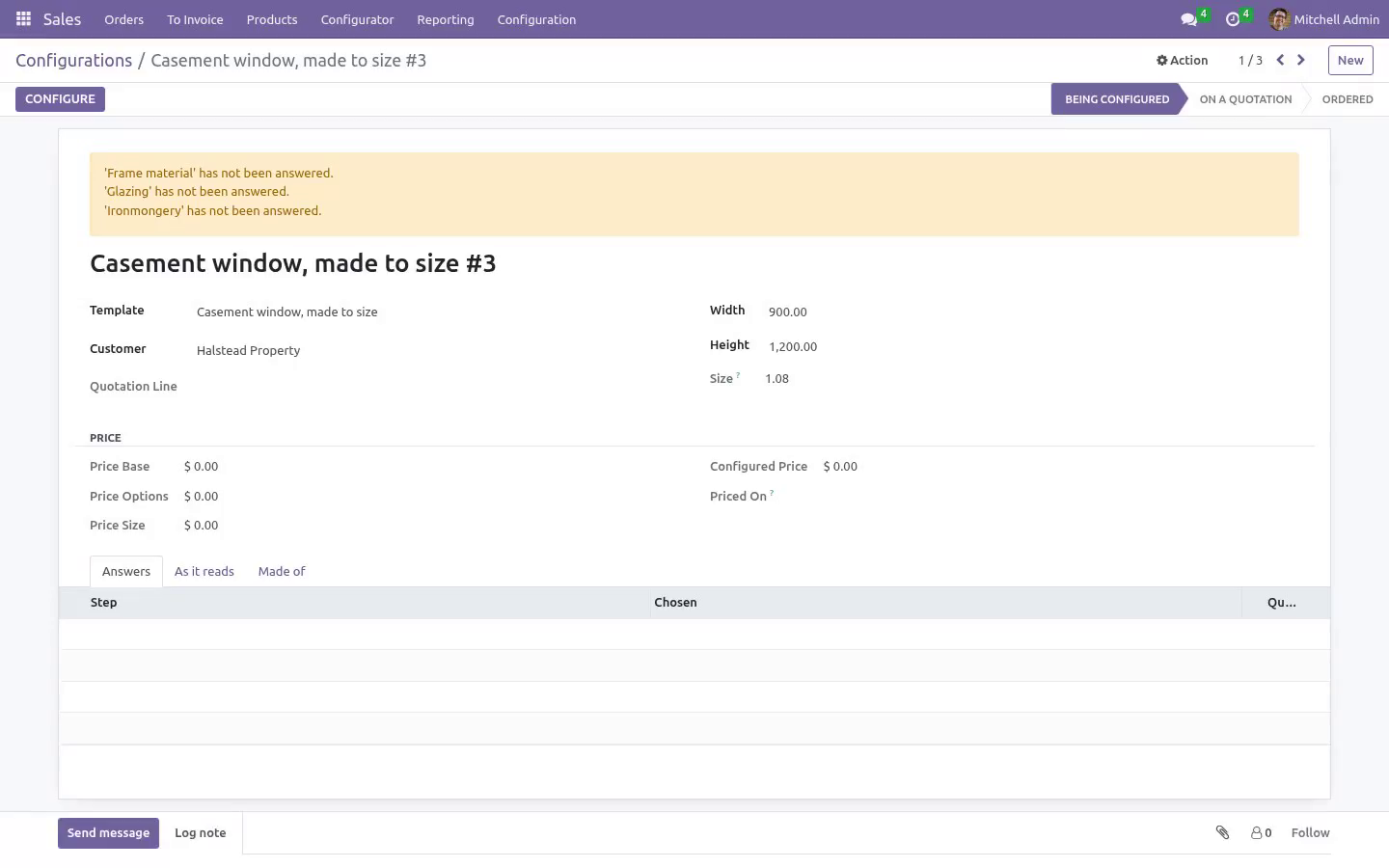
Task: Click the truncated Qu... column header
Action: pos(1282,602)
